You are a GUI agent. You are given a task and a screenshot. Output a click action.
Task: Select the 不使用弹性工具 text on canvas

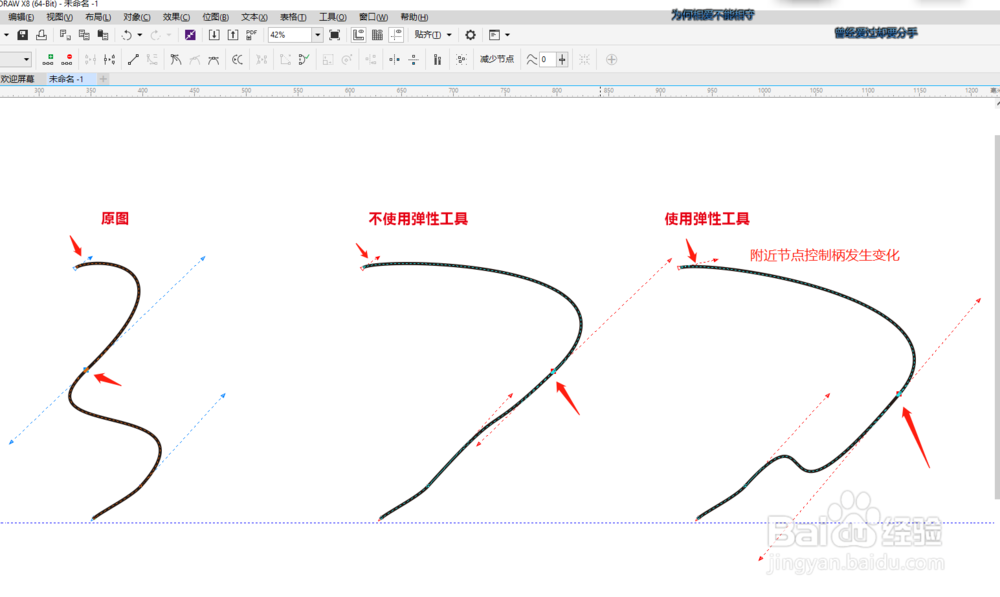click(x=418, y=219)
